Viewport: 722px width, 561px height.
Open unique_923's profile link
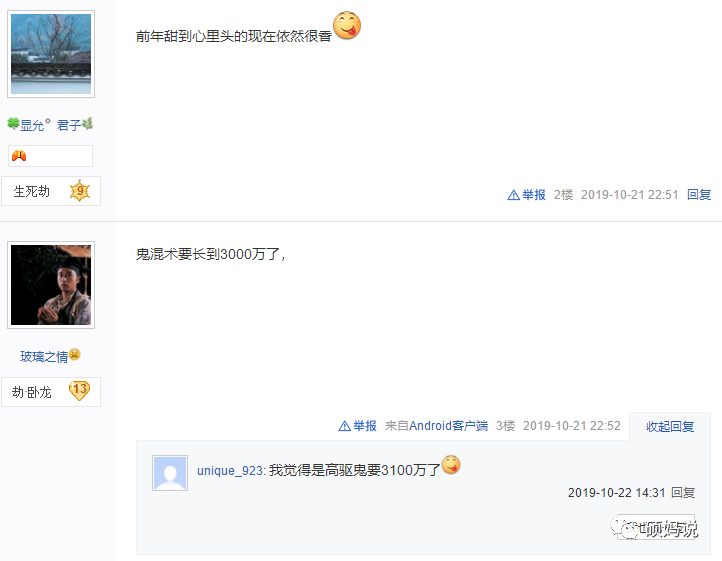coord(230,471)
